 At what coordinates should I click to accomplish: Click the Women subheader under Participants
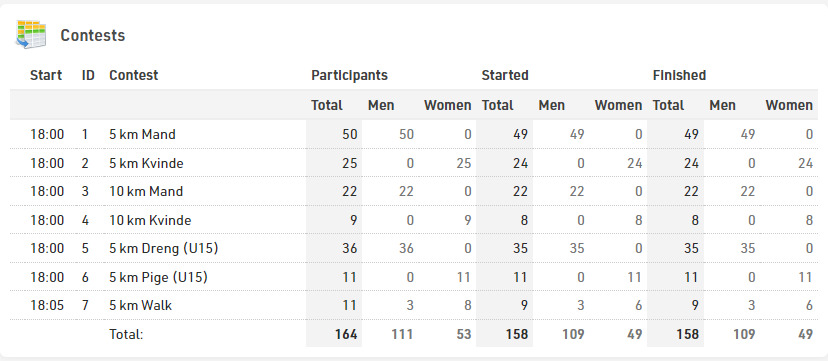click(447, 106)
